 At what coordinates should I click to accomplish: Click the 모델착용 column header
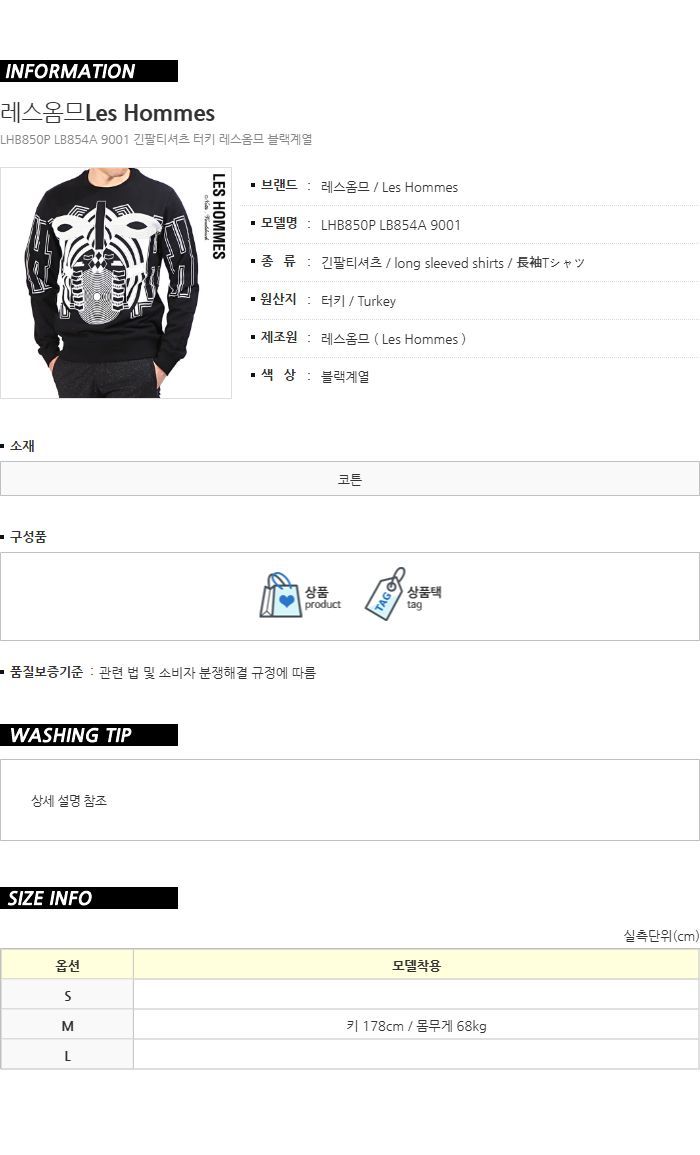416,965
